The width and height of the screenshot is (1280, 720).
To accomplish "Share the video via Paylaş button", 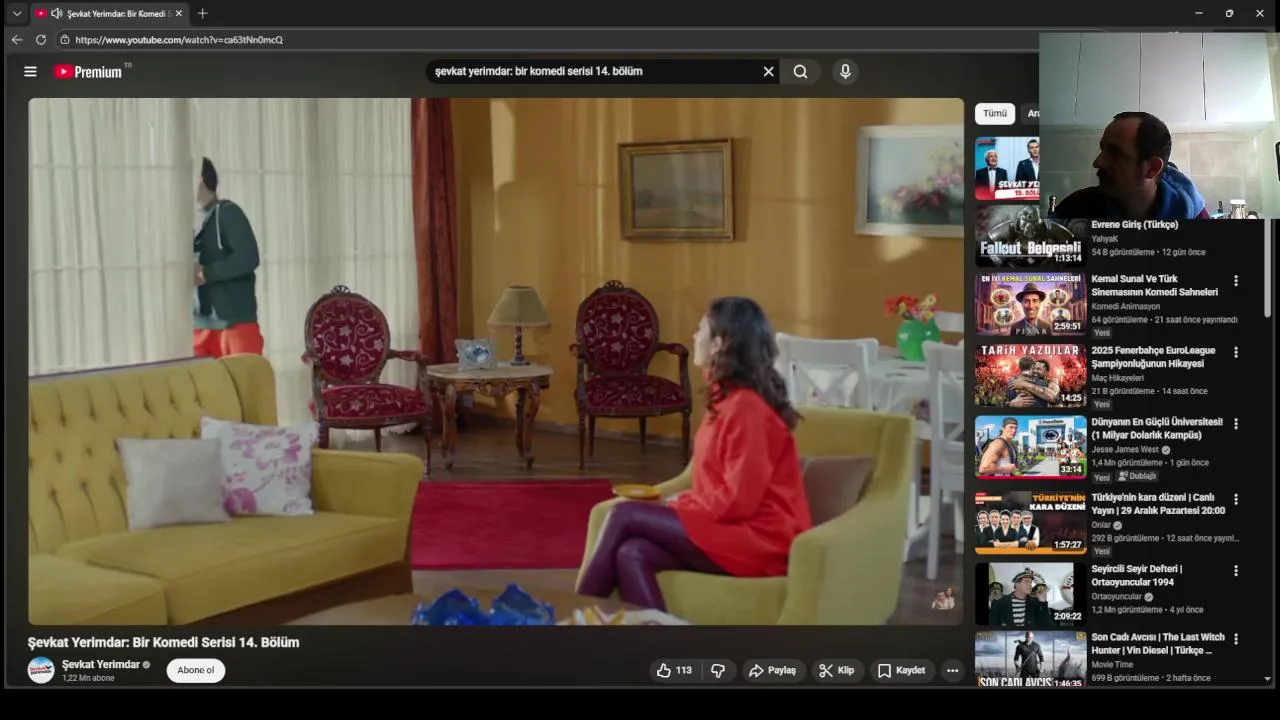I will point(773,670).
